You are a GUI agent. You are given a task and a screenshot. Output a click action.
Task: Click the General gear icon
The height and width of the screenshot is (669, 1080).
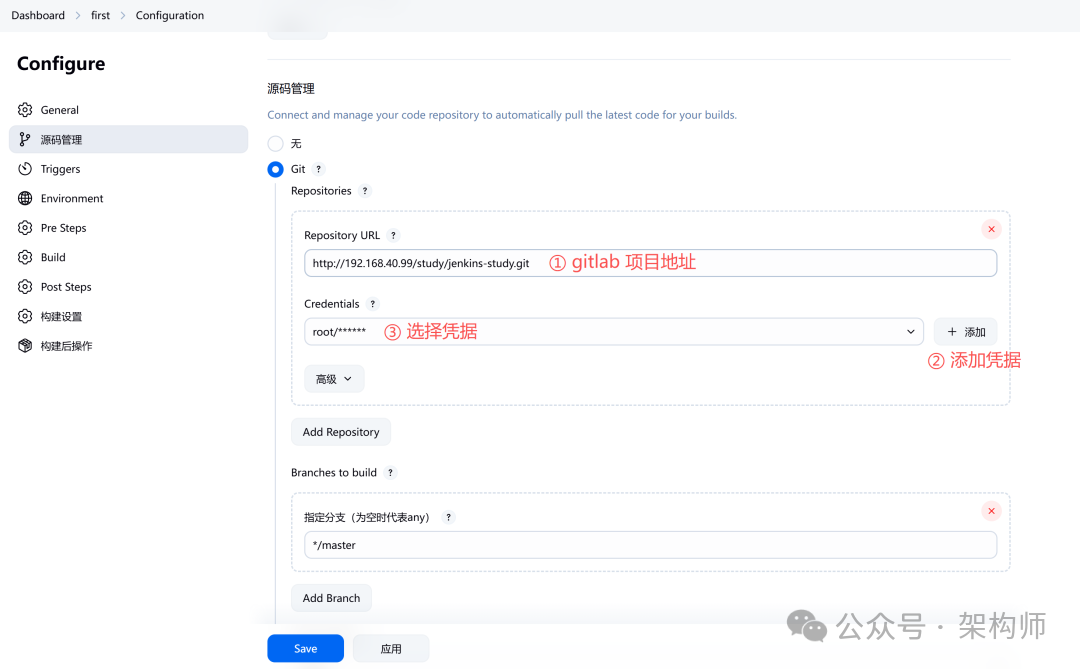pos(25,110)
